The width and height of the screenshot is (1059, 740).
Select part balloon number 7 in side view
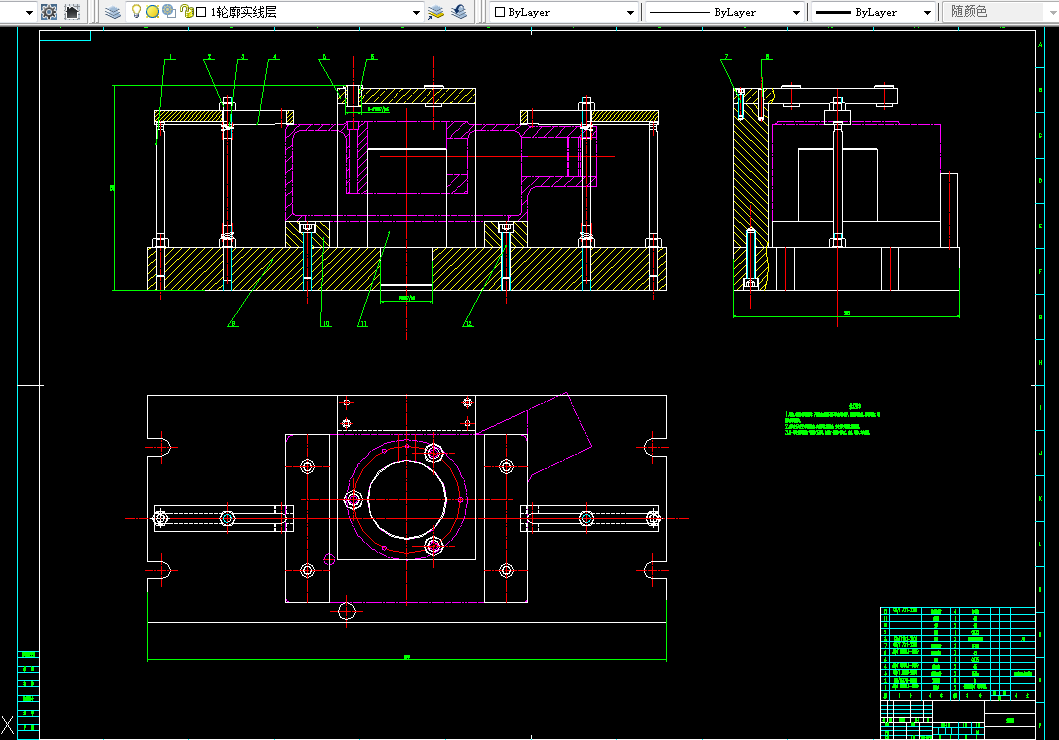(x=726, y=57)
